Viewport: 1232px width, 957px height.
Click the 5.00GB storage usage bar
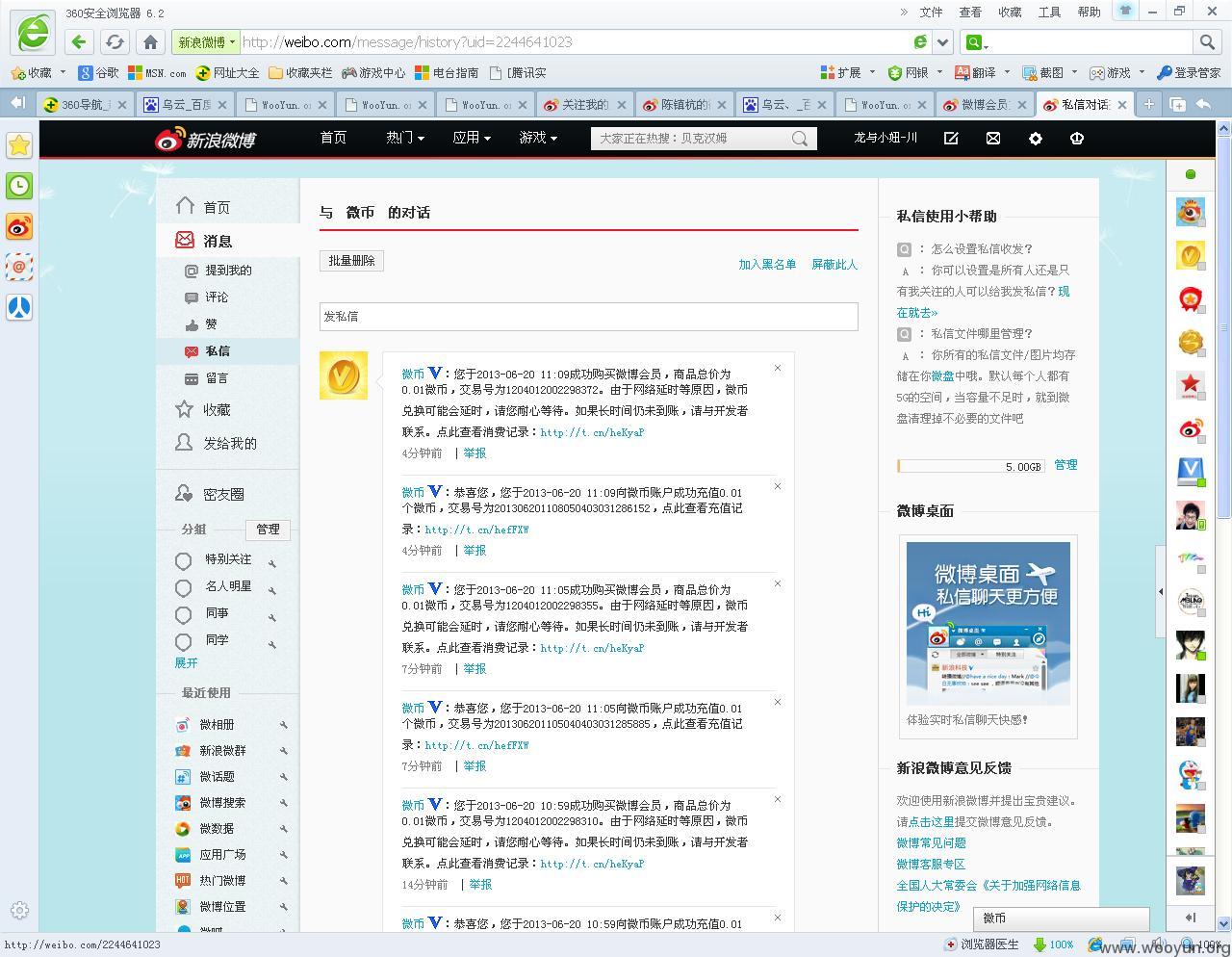[x=970, y=466]
